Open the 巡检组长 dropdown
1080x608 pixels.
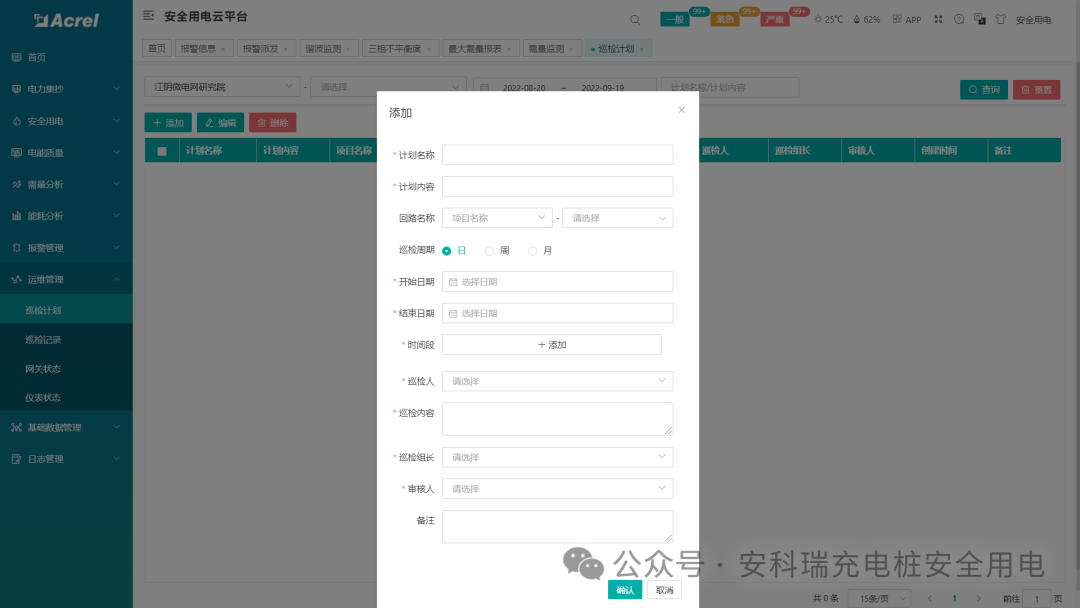[x=557, y=457]
